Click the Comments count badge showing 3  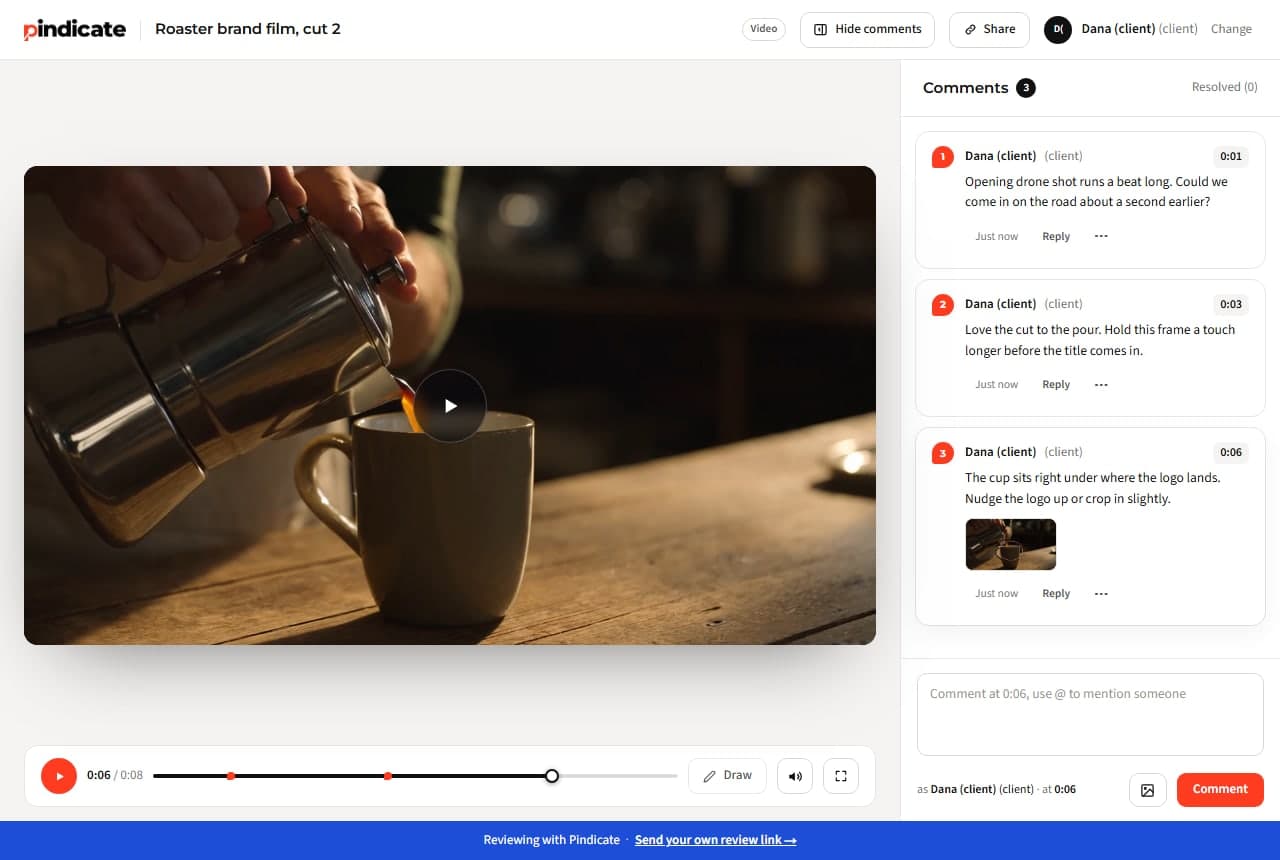(x=1026, y=88)
